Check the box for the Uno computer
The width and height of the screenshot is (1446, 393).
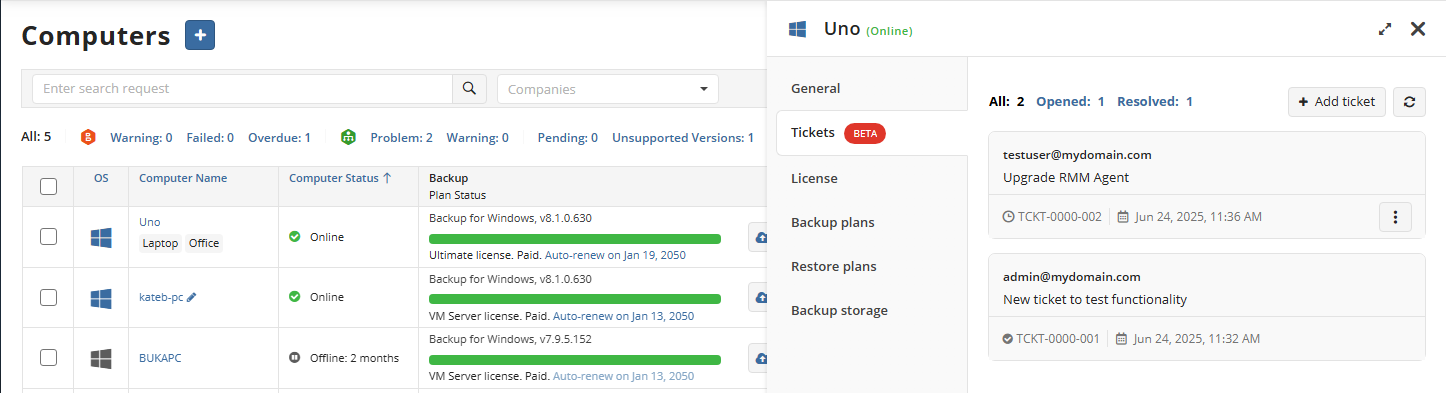pos(48,236)
